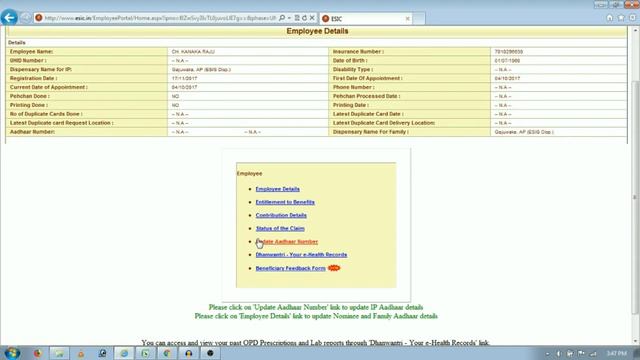Click the network signal tray icon
640x360 pixels.
coord(593,353)
